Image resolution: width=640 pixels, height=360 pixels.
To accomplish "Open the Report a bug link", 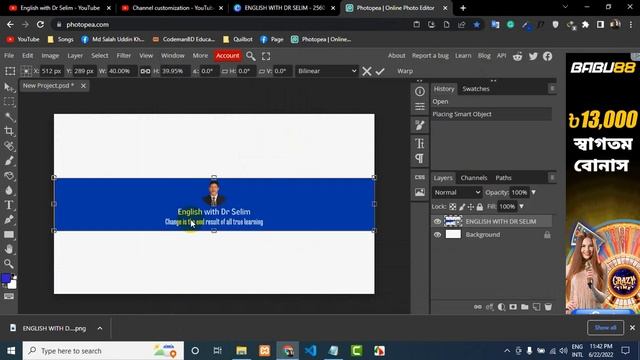I will coord(430,56).
